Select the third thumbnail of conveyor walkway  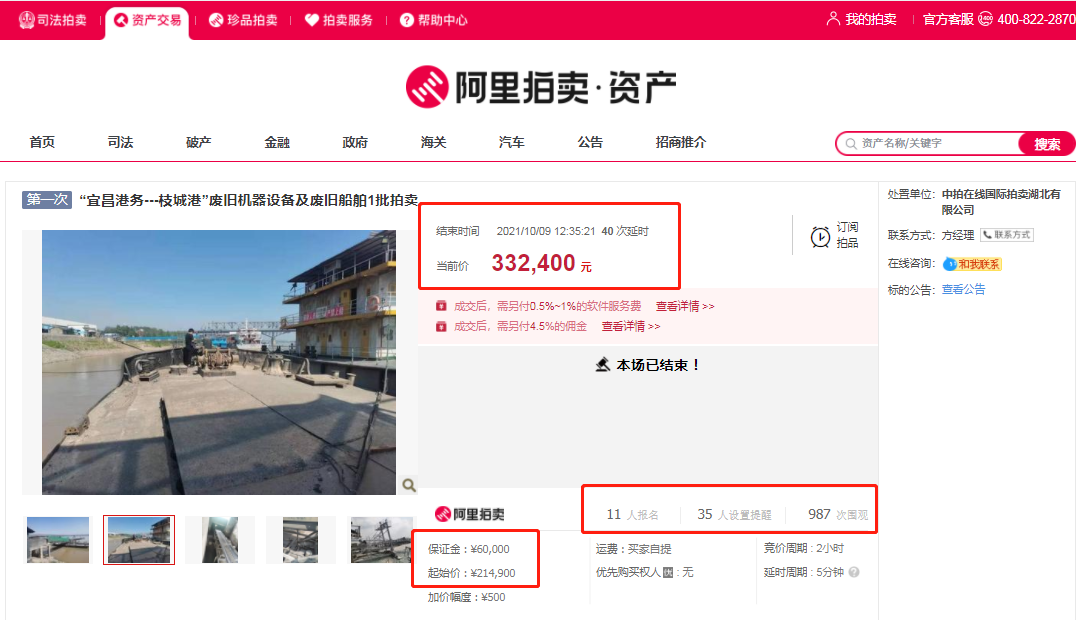tap(220, 540)
